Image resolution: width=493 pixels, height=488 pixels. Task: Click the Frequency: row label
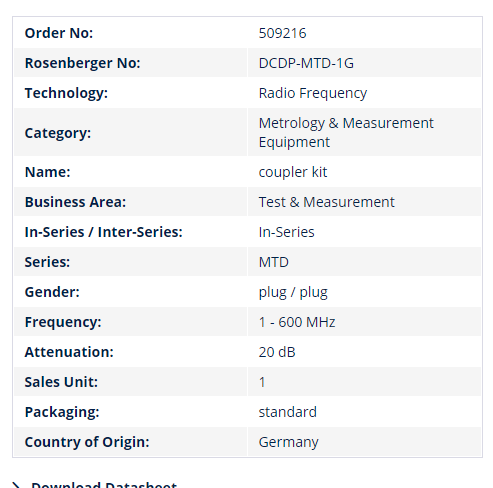pos(63,322)
